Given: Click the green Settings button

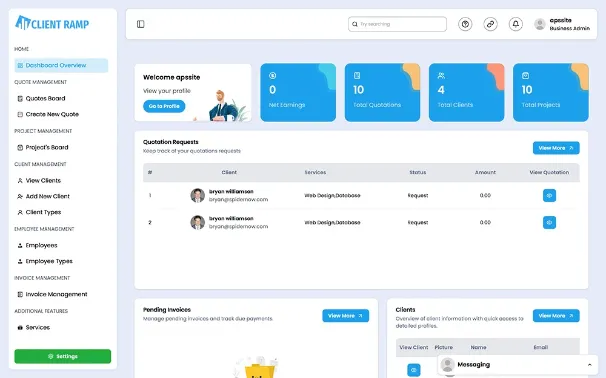Looking at the screenshot, I should click(x=63, y=356).
